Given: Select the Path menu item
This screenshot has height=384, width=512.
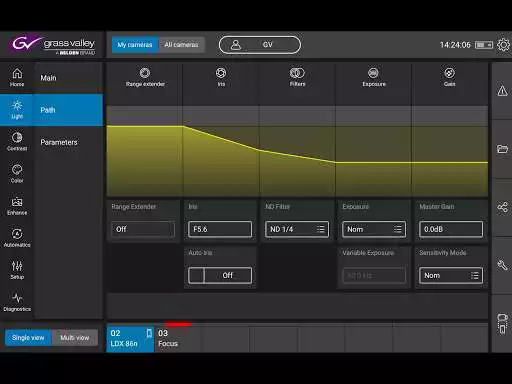Looking at the screenshot, I should (x=68, y=110).
